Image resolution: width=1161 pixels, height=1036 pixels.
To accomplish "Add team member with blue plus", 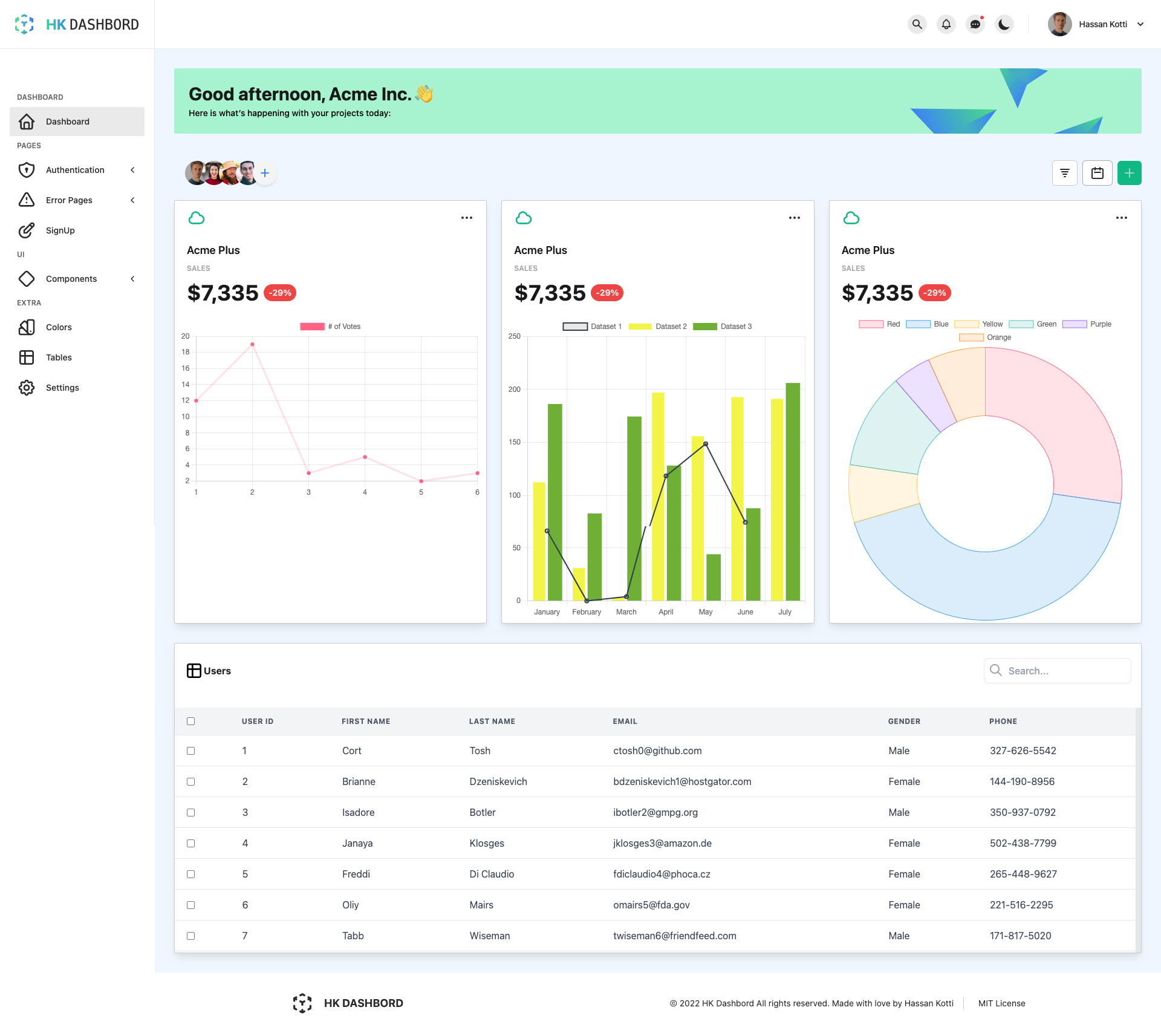I will [265, 173].
